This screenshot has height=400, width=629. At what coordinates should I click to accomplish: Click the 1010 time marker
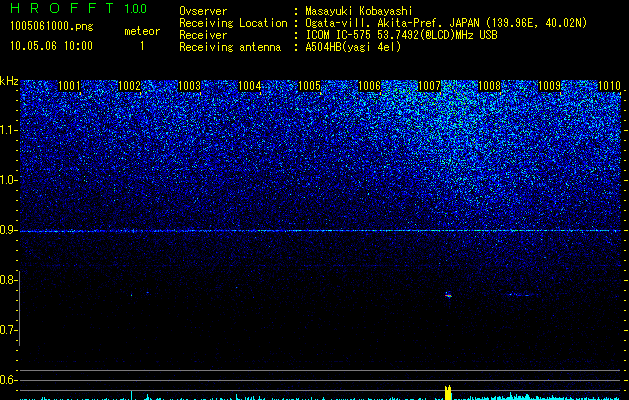coord(609,86)
